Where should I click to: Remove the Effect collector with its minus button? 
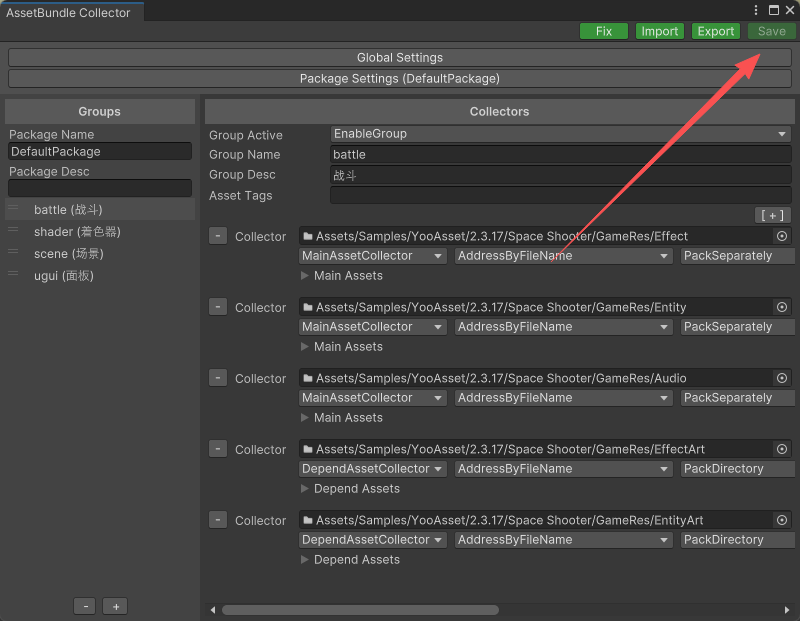tap(218, 236)
